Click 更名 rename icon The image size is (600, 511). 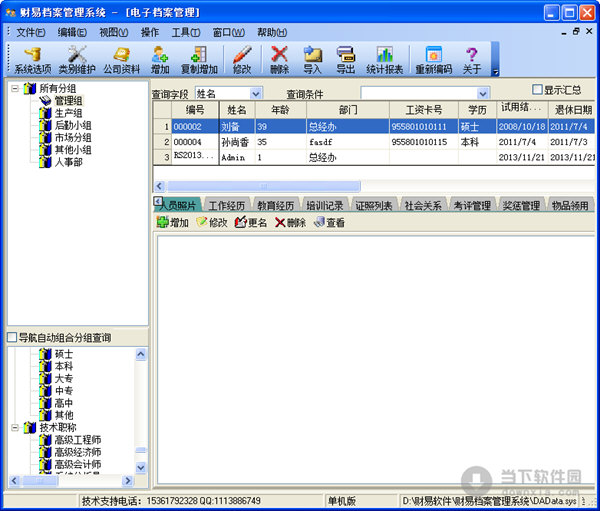(251, 222)
